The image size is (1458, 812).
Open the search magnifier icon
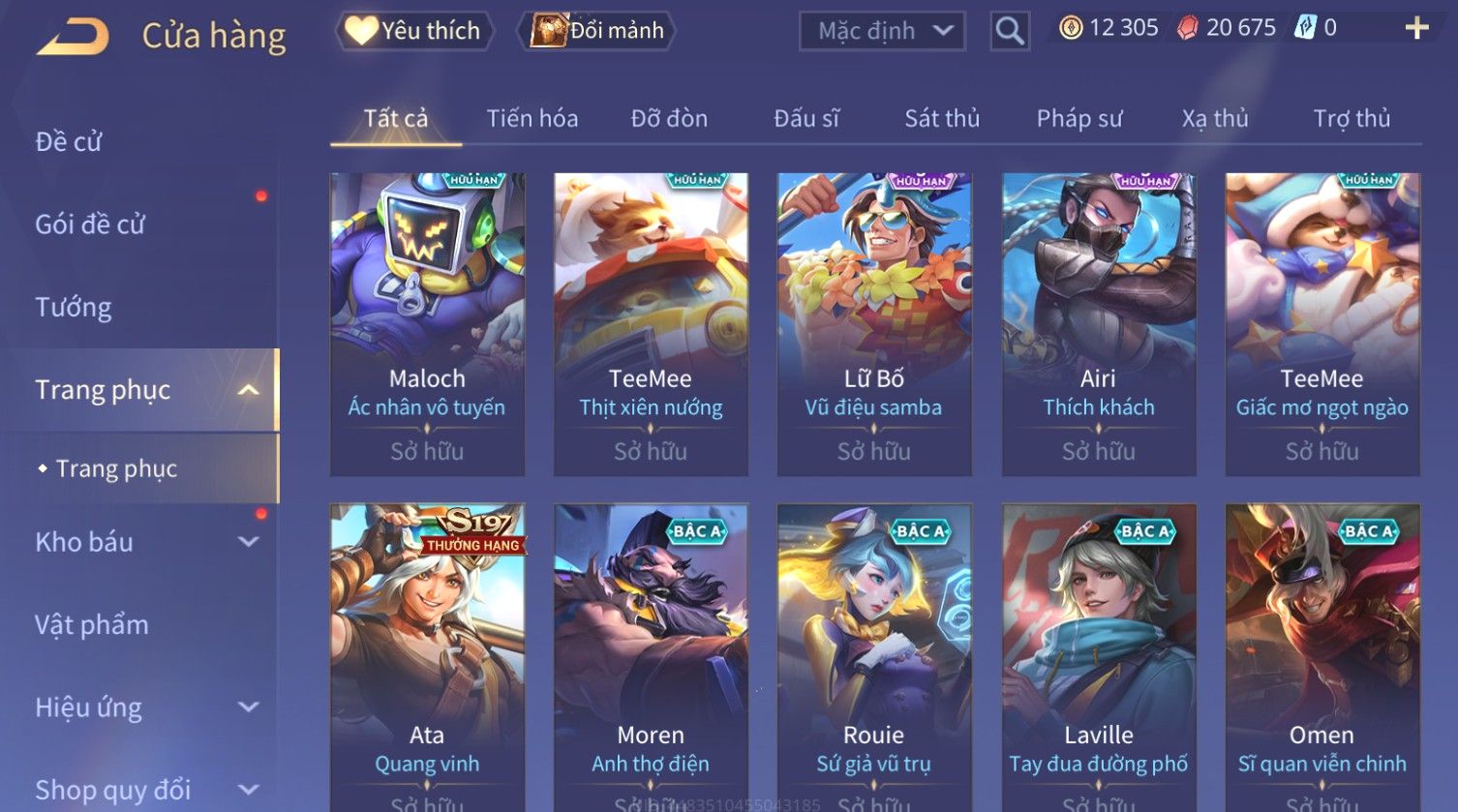tap(1010, 31)
